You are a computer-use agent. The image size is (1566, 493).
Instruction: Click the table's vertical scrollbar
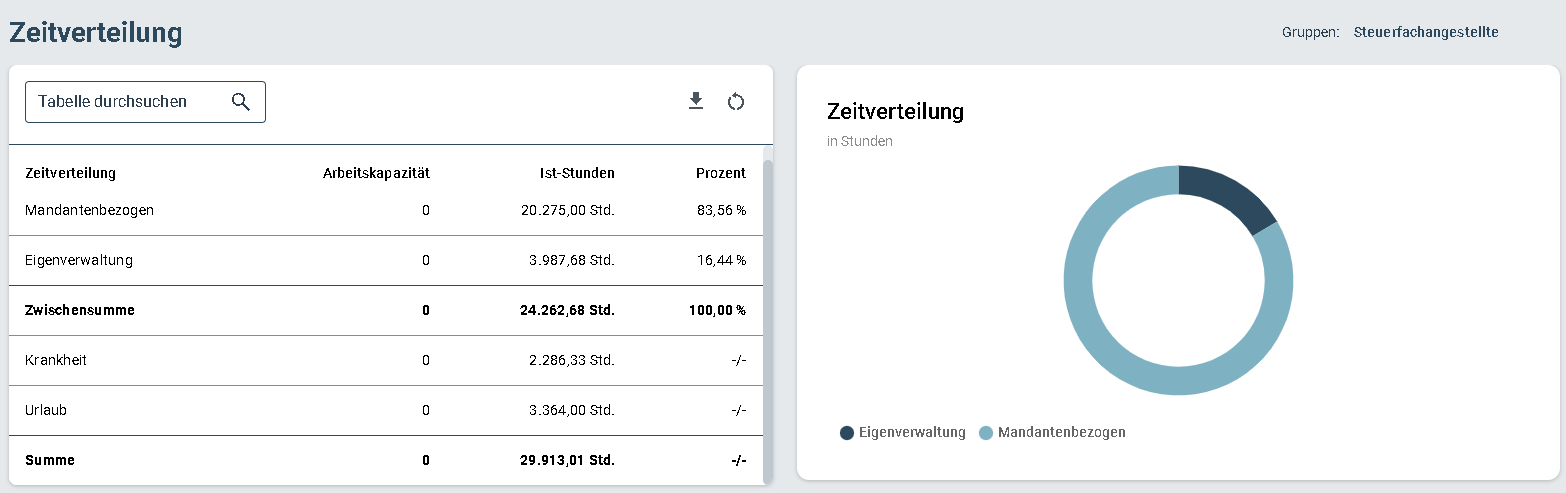point(767,320)
